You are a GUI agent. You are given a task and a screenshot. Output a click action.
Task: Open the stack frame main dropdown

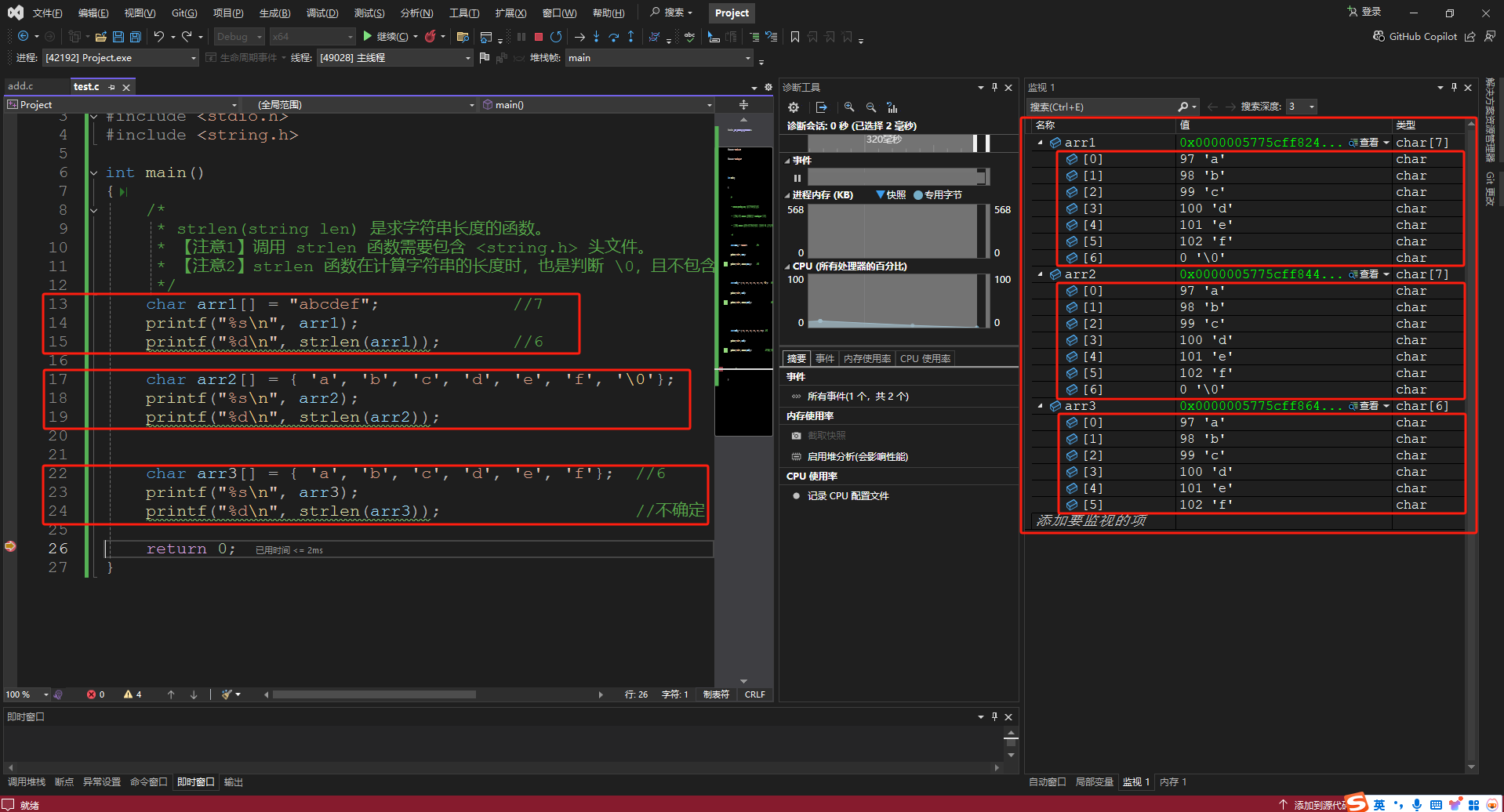[747, 58]
